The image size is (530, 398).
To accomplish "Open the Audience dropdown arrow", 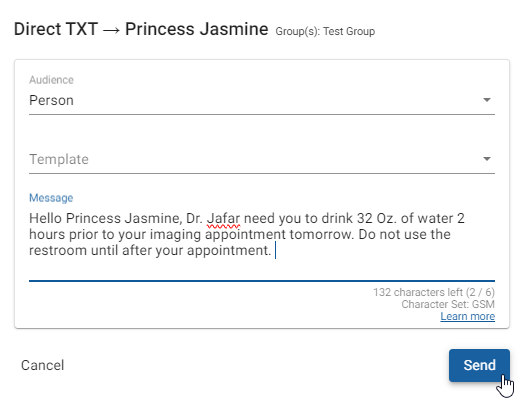I will click(486, 100).
